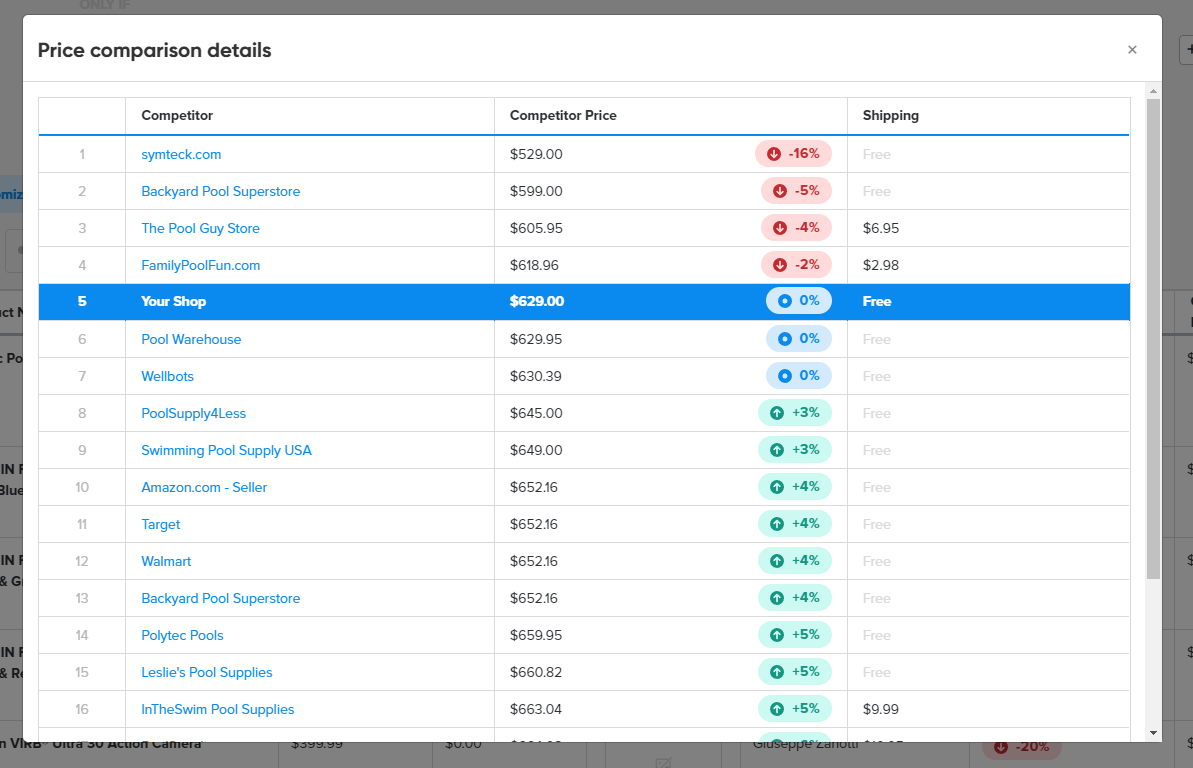The width and height of the screenshot is (1193, 768).
Task: Click the -16% price difference badge
Action: (794, 154)
